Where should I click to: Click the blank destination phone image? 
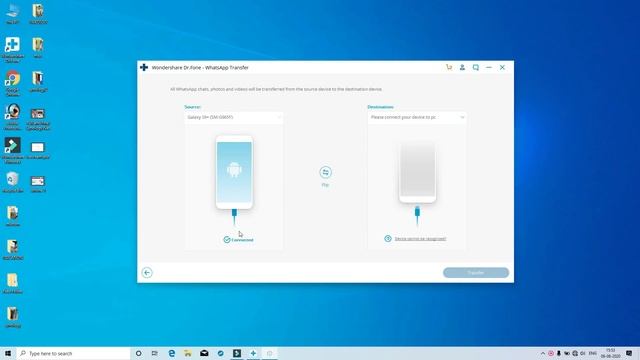coord(417,172)
